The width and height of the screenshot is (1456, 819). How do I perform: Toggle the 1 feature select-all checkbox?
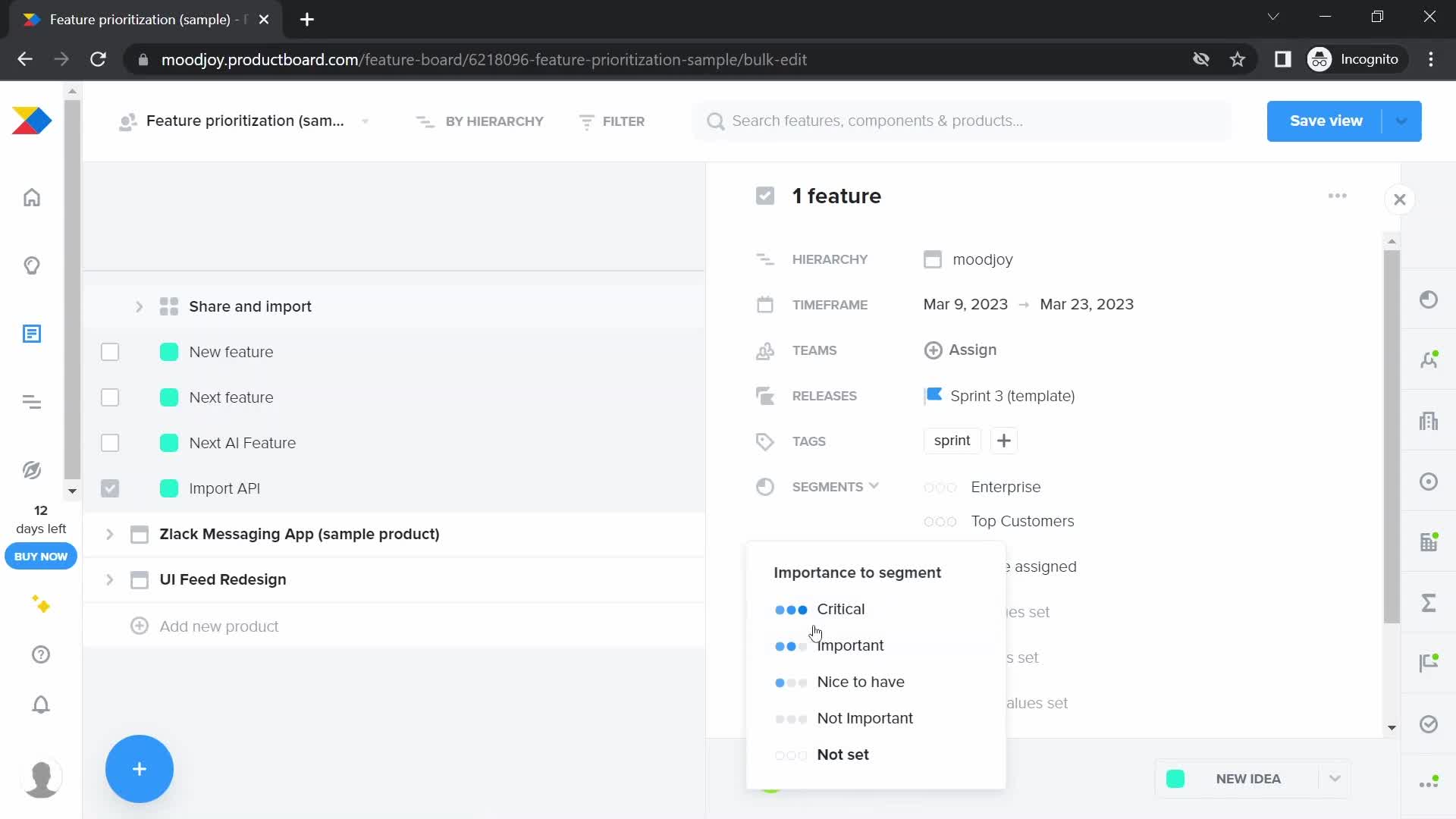pyautogui.click(x=765, y=196)
